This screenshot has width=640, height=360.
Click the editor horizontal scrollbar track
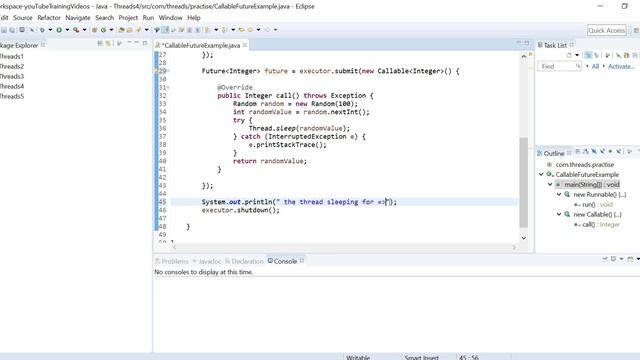pos(344,247)
